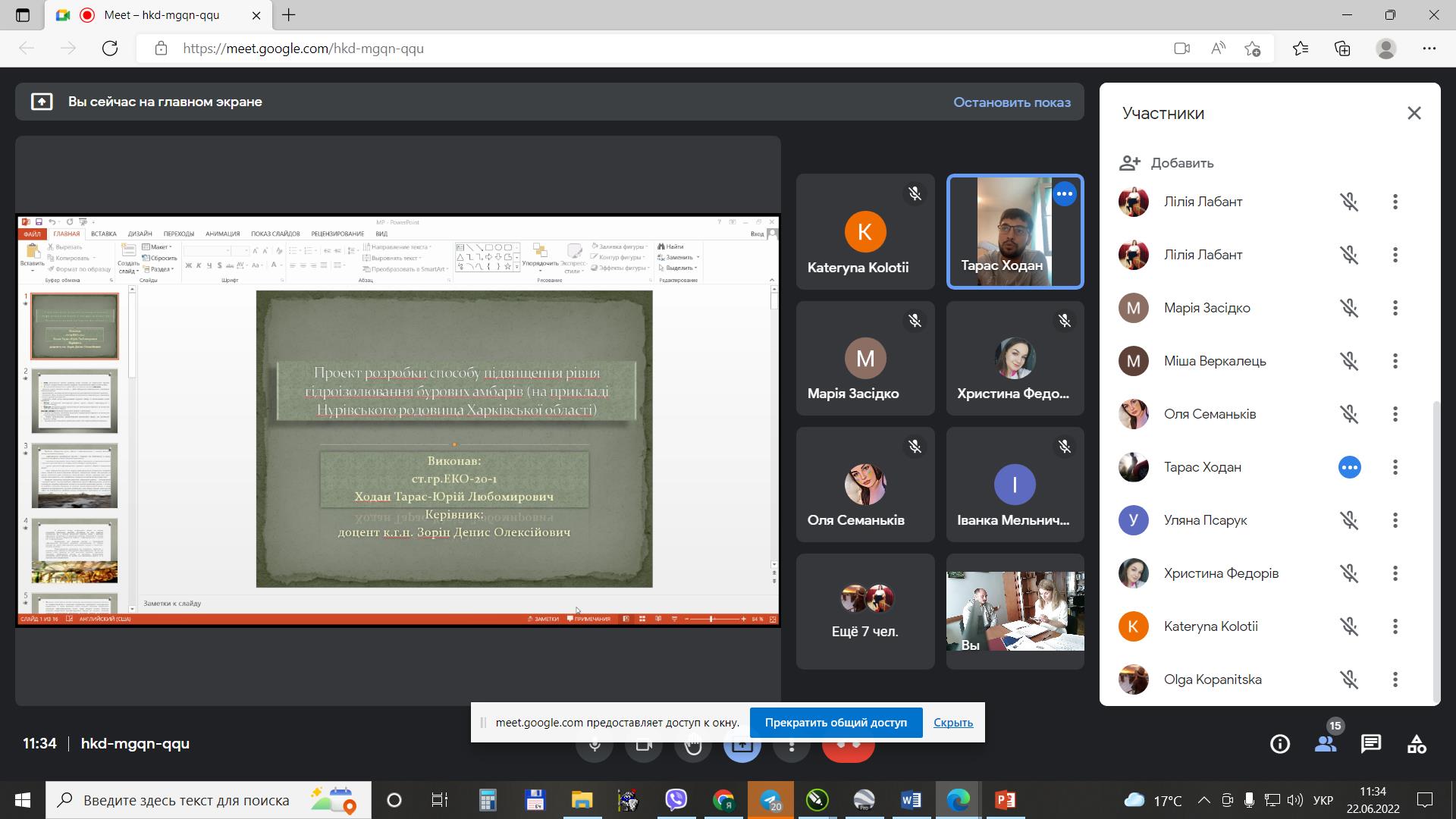Open Viber from the taskbar
The height and width of the screenshot is (819, 1456).
676,800
